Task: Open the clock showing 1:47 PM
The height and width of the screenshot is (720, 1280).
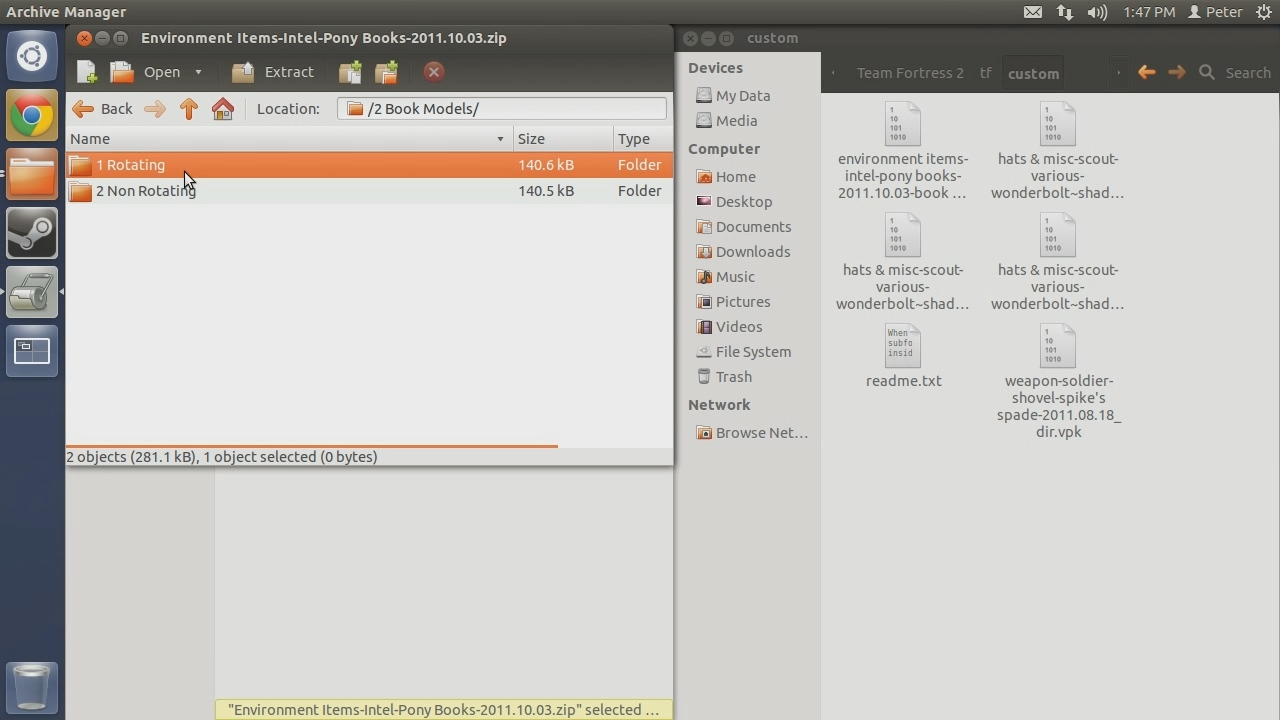Action: point(1149,12)
